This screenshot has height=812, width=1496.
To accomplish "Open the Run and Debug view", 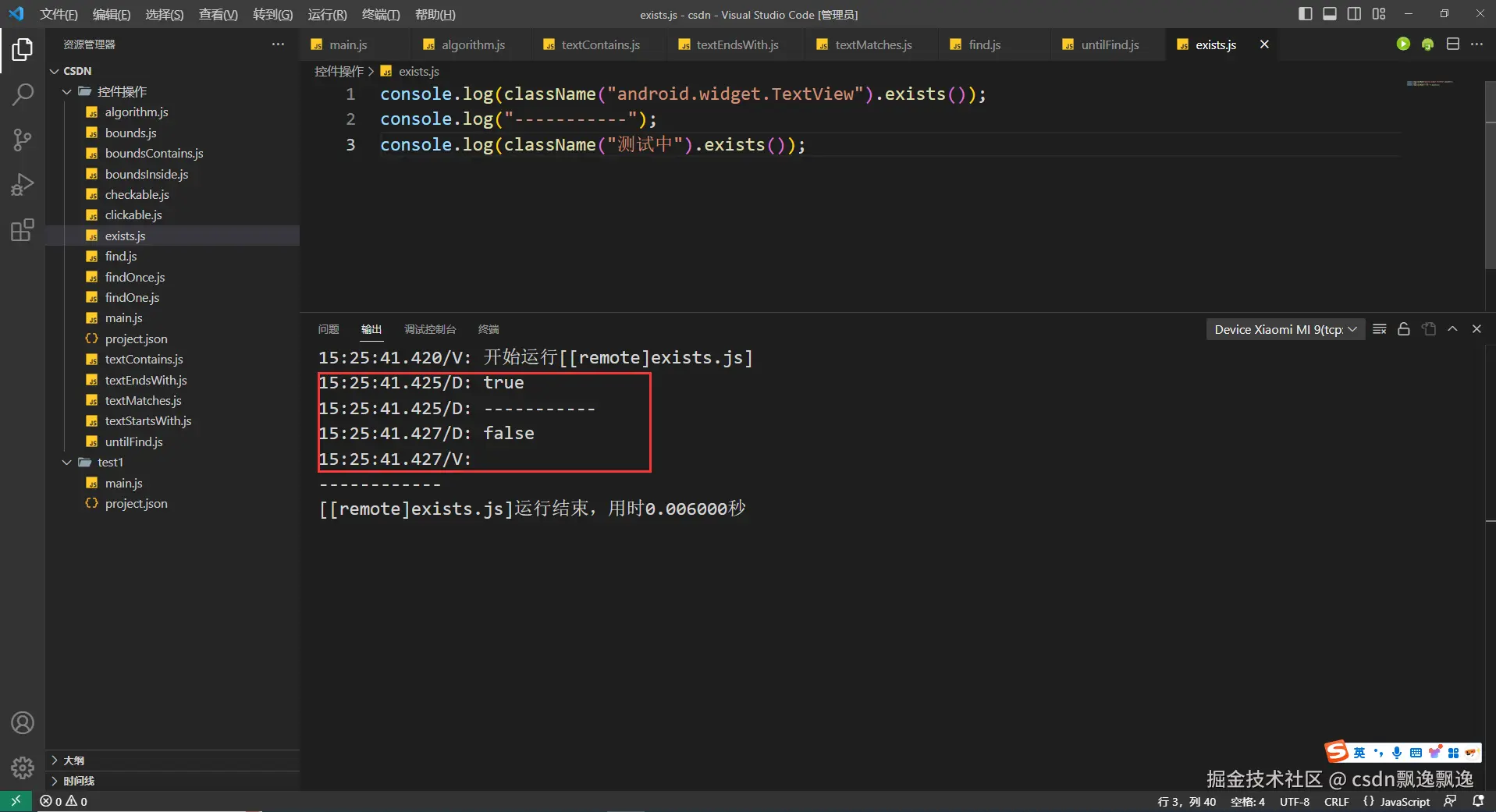I will tap(23, 185).
